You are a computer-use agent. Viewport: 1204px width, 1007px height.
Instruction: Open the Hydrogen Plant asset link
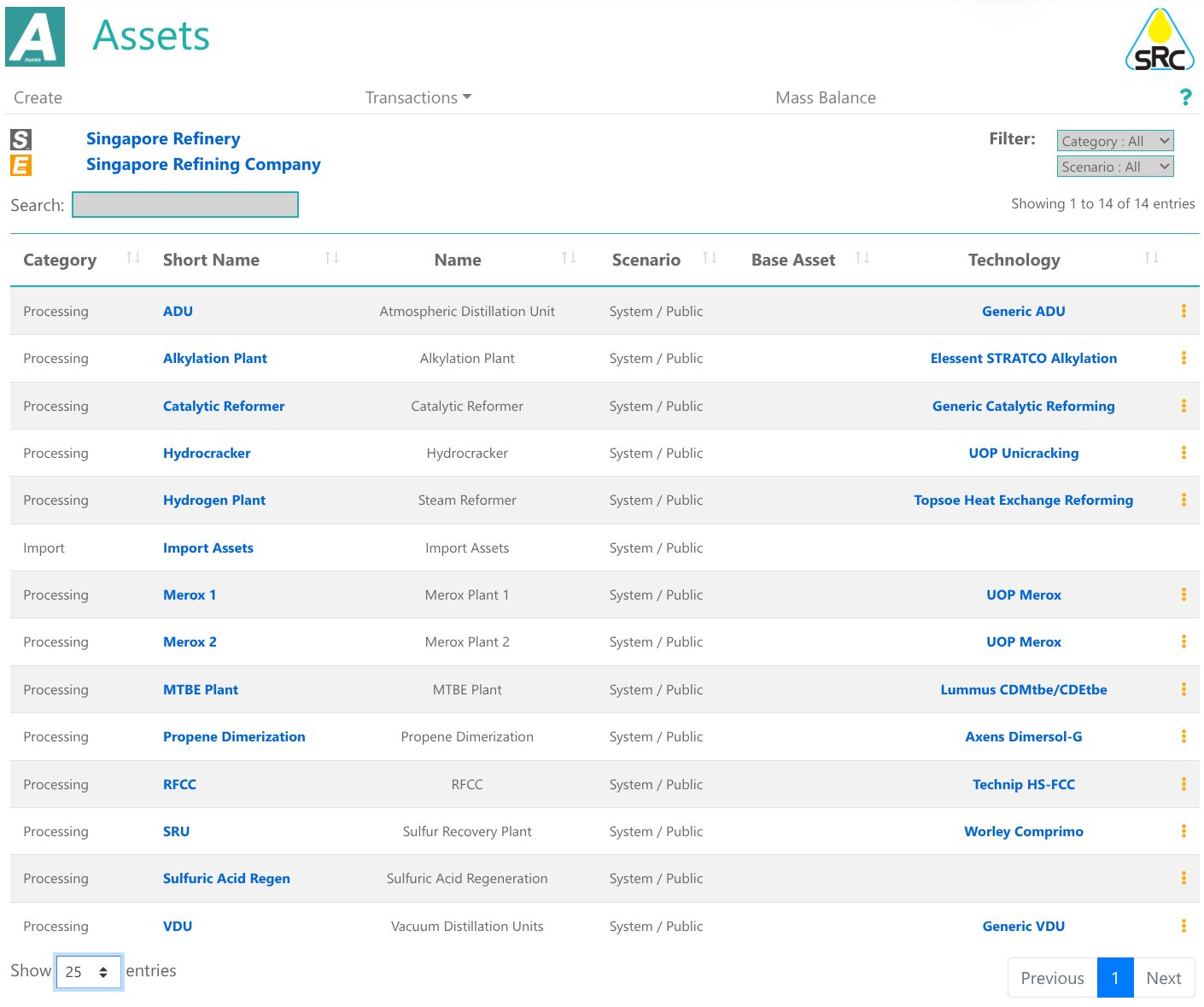point(214,500)
